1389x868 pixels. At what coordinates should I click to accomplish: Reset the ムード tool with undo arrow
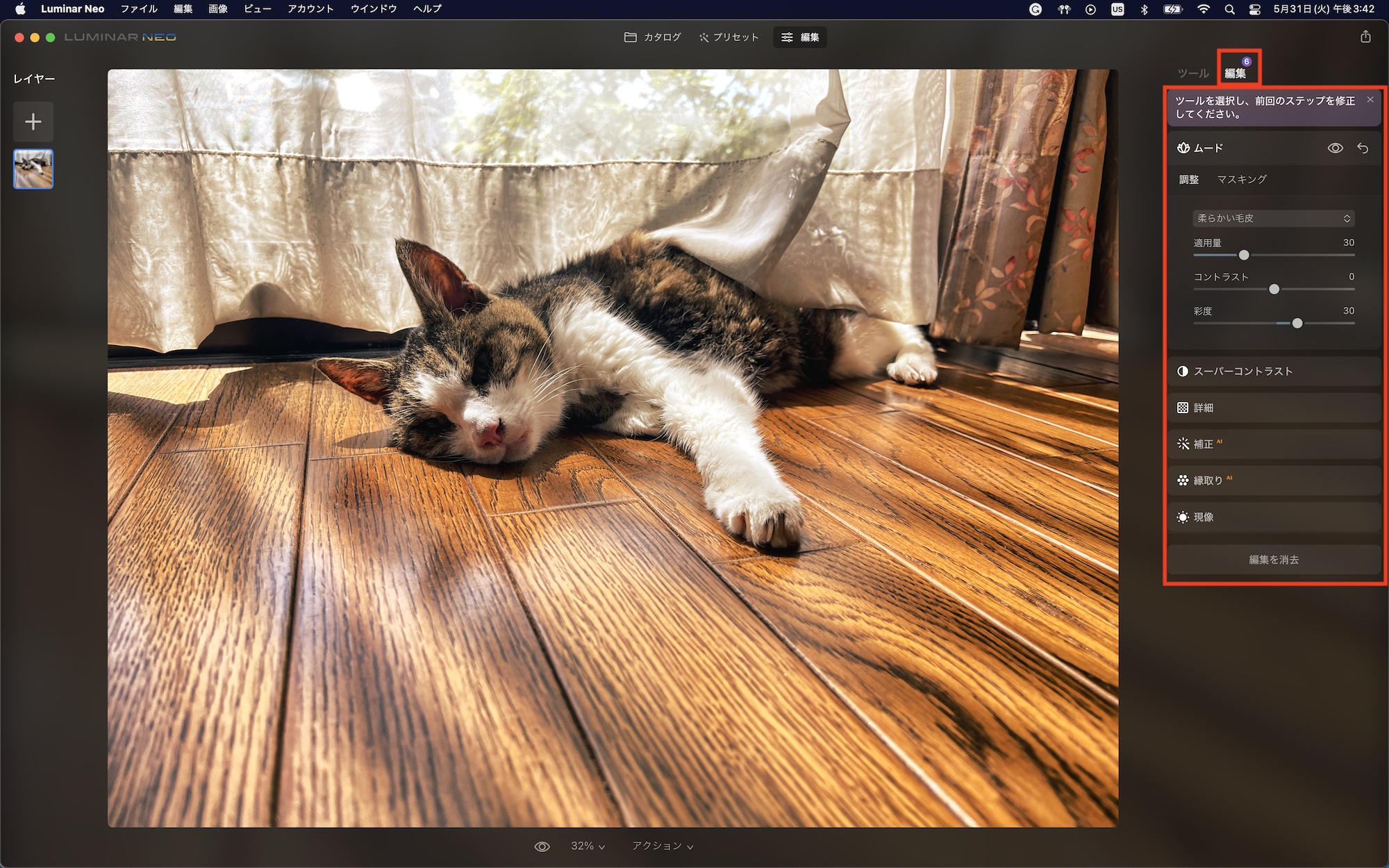(x=1363, y=148)
